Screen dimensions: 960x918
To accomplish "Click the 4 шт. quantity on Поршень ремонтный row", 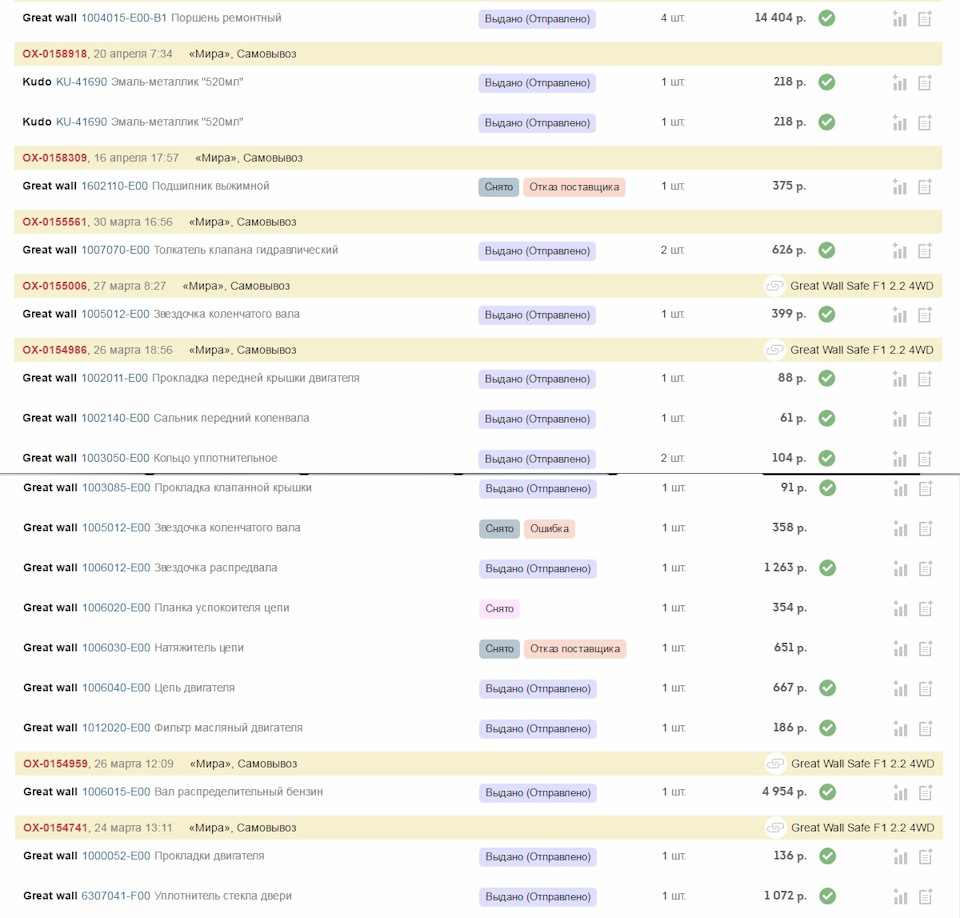I will 672,18.
